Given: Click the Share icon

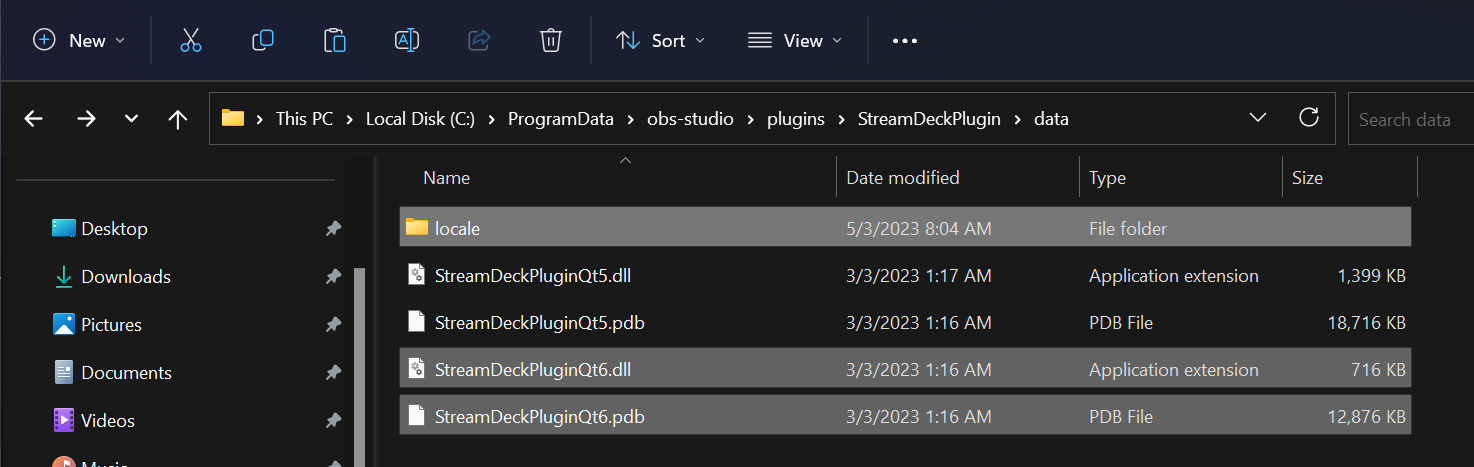Looking at the screenshot, I should pyautogui.click(x=479, y=41).
